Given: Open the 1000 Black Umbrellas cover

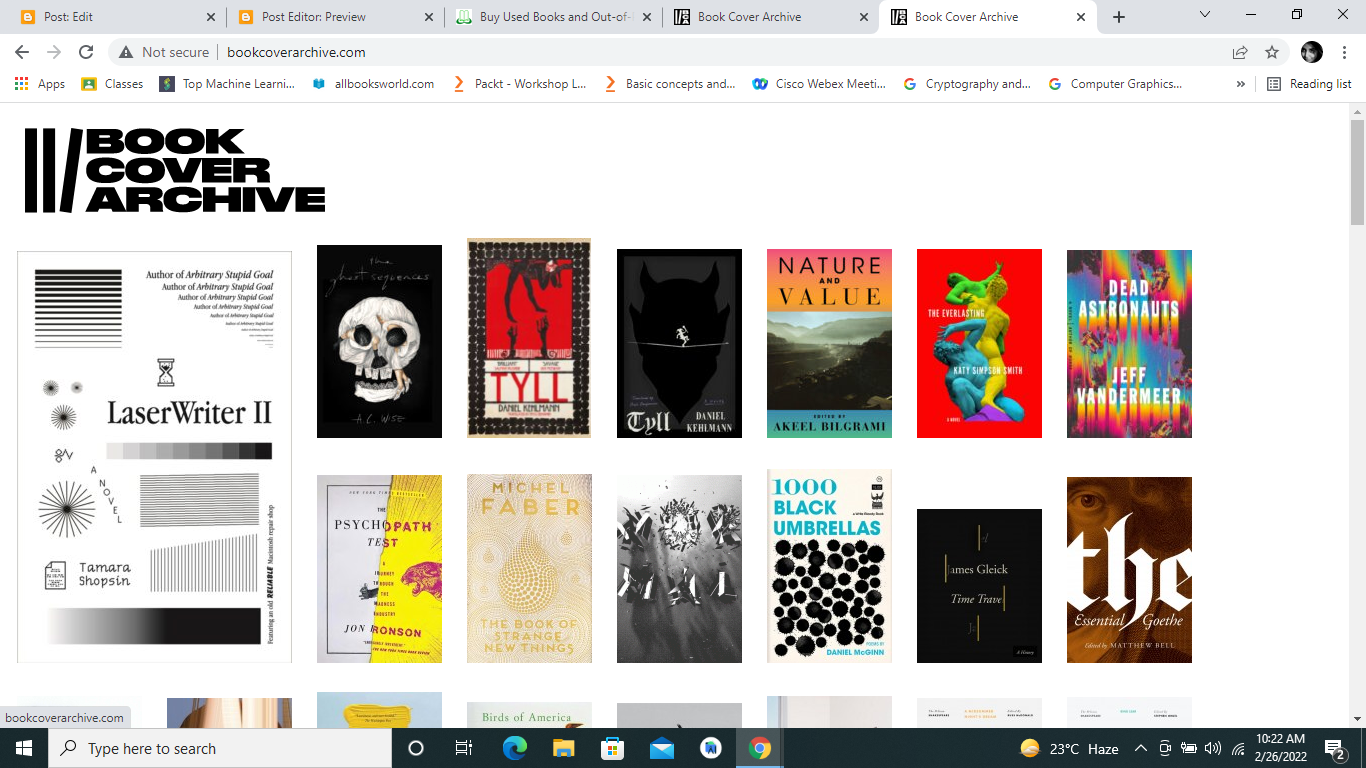Looking at the screenshot, I should pyautogui.click(x=829, y=566).
